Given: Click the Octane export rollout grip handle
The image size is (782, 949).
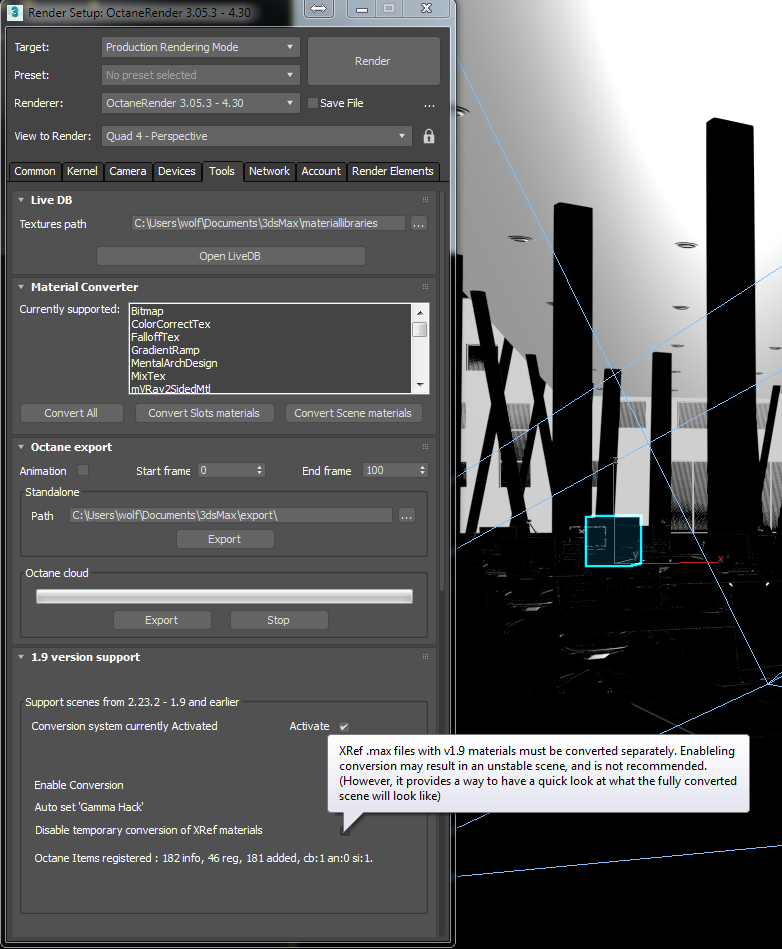Looking at the screenshot, I should click(426, 447).
